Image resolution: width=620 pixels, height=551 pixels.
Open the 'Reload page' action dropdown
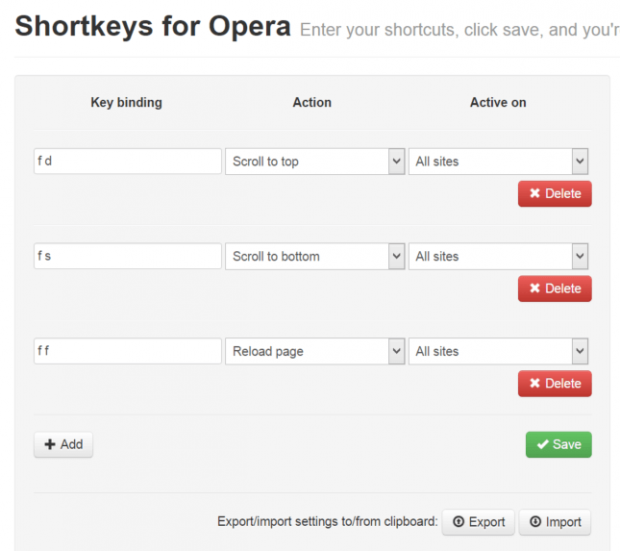314,352
